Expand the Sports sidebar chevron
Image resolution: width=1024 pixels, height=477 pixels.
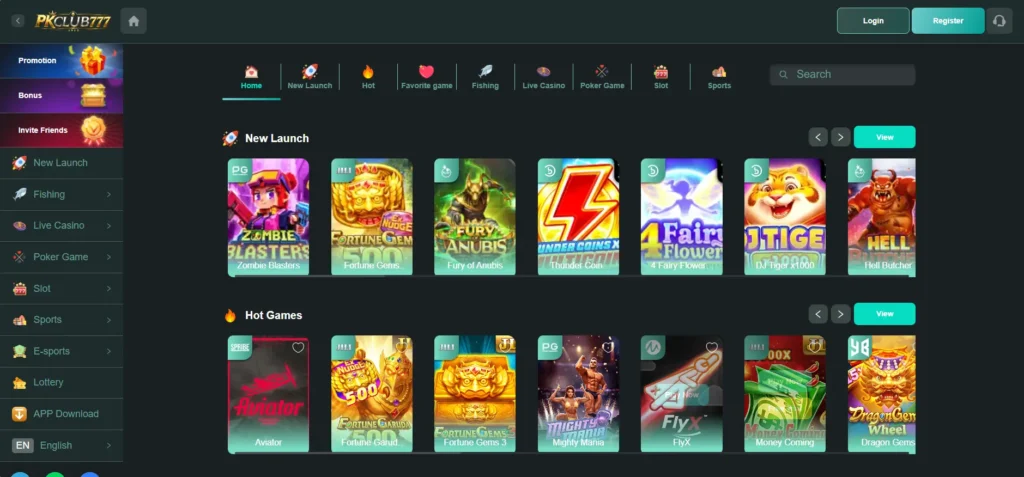point(109,320)
